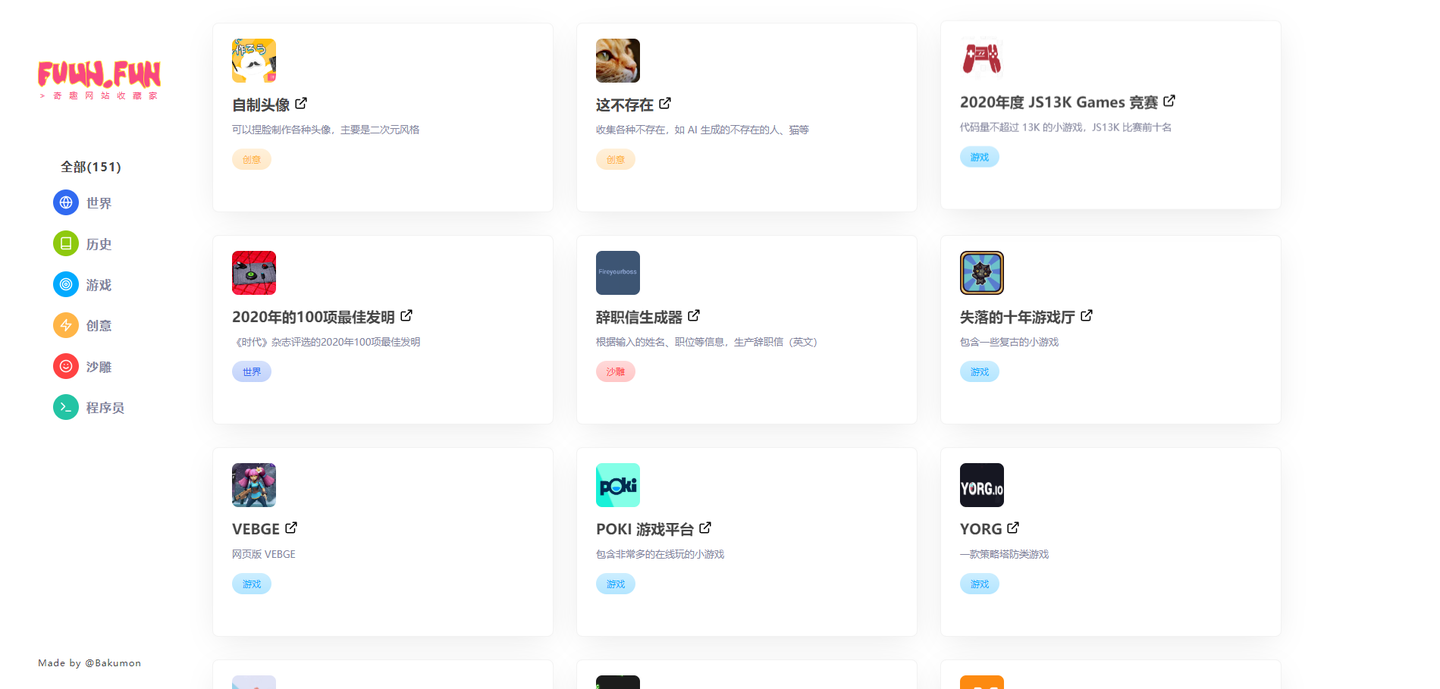Screen dimensions: 1440x689
Task: Select the 创意 sidebar label
Action: 99,326
